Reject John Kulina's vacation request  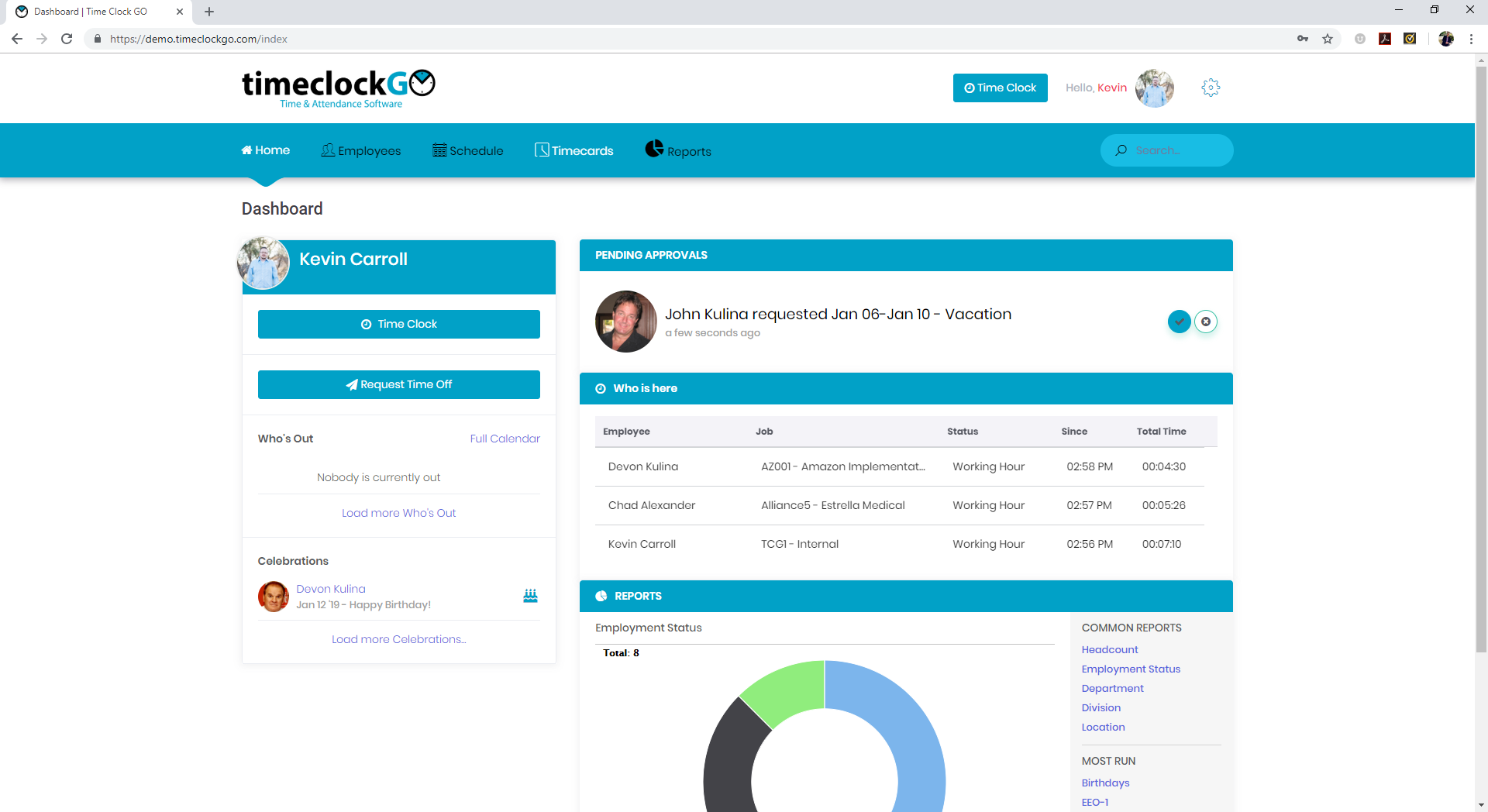[x=1206, y=322]
